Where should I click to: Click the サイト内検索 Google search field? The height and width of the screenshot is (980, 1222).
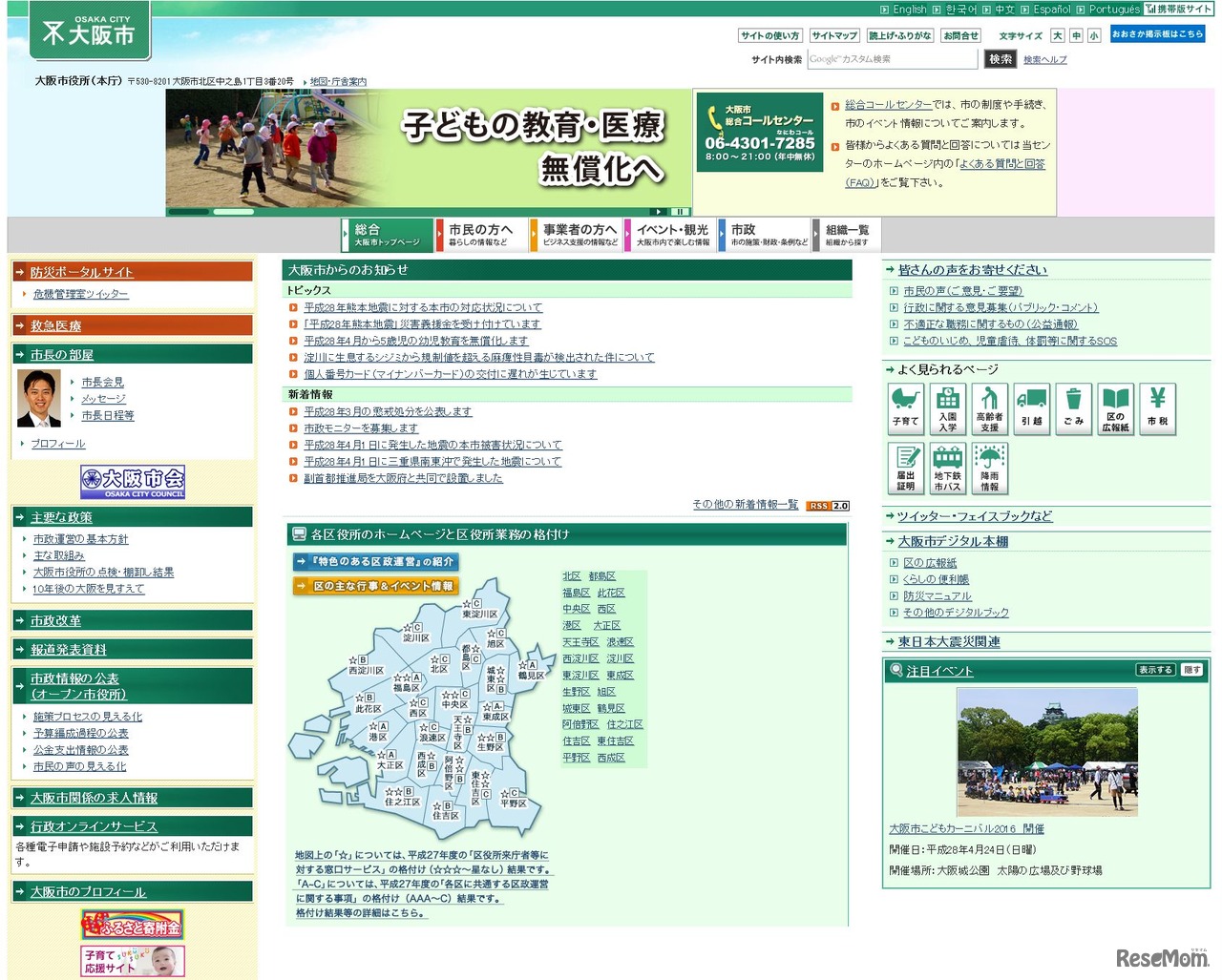(893, 59)
